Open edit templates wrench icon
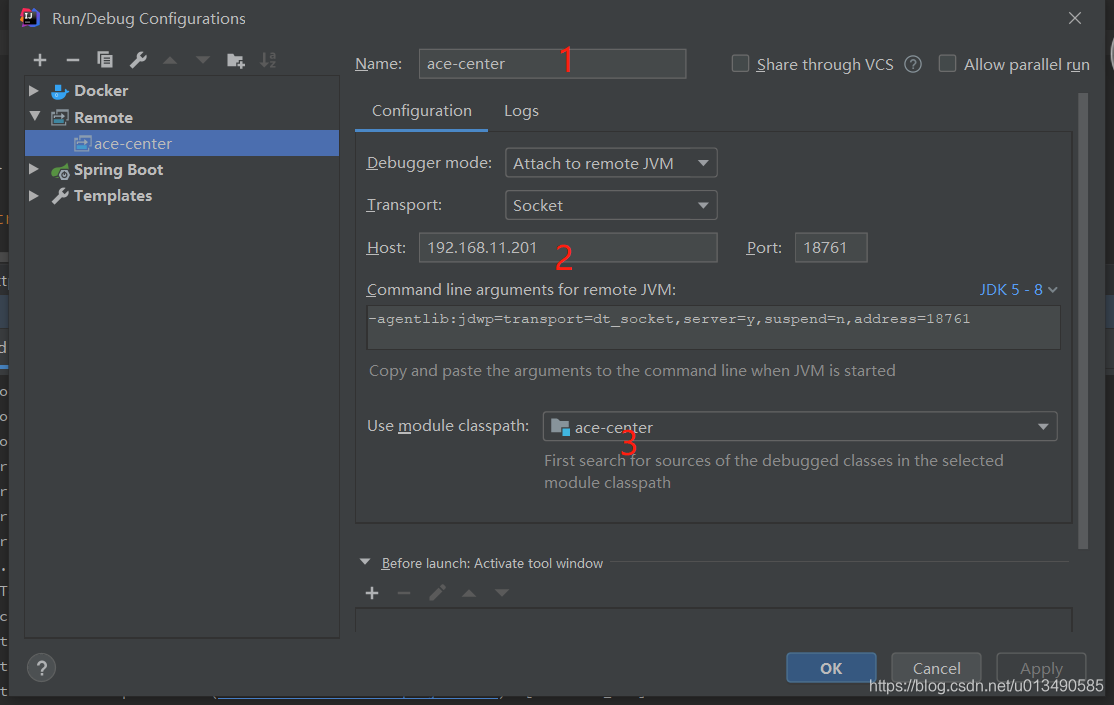Viewport: 1114px width, 705px height. pos(138,60)
